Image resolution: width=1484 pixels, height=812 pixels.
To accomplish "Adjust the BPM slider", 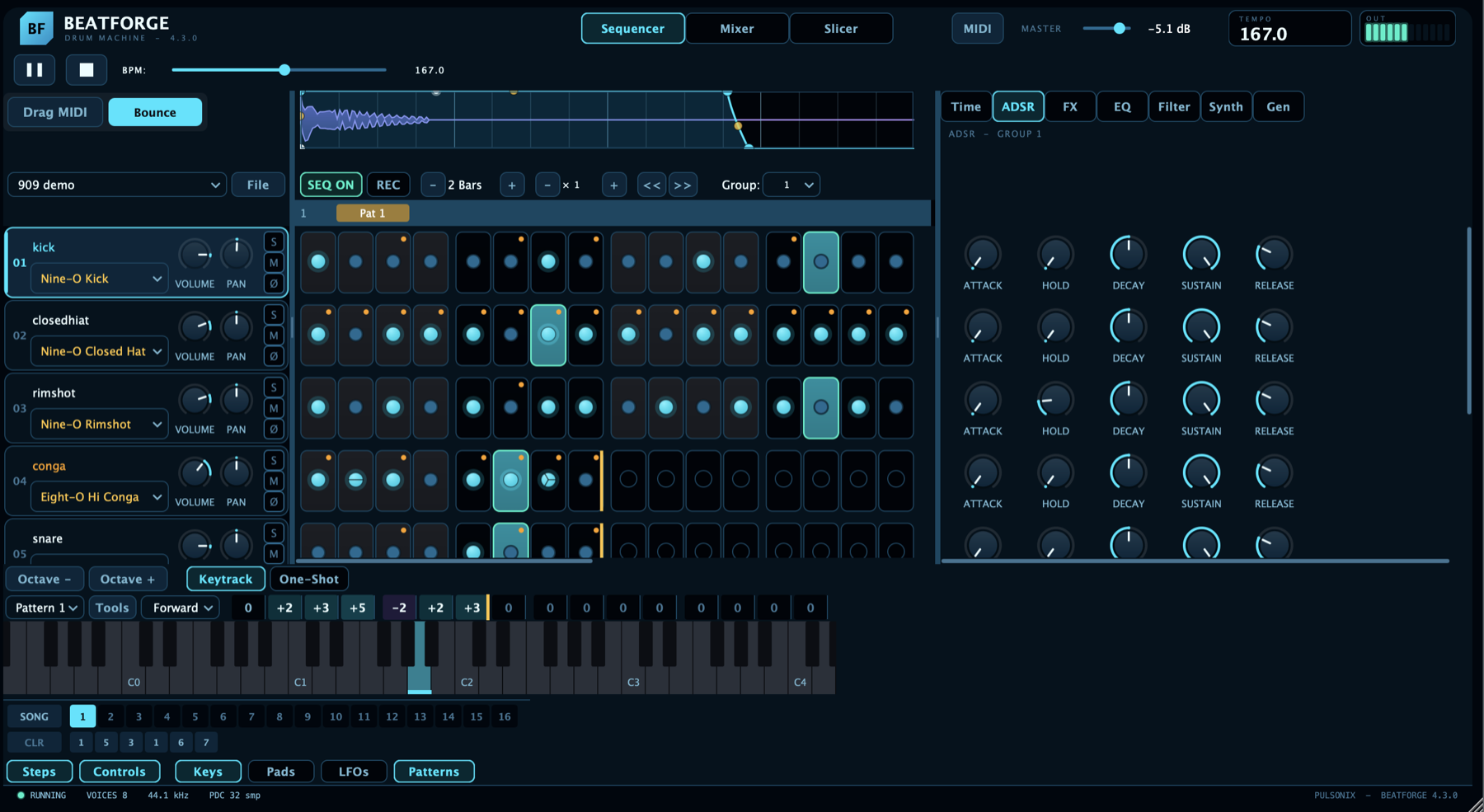I will point(279,70).
